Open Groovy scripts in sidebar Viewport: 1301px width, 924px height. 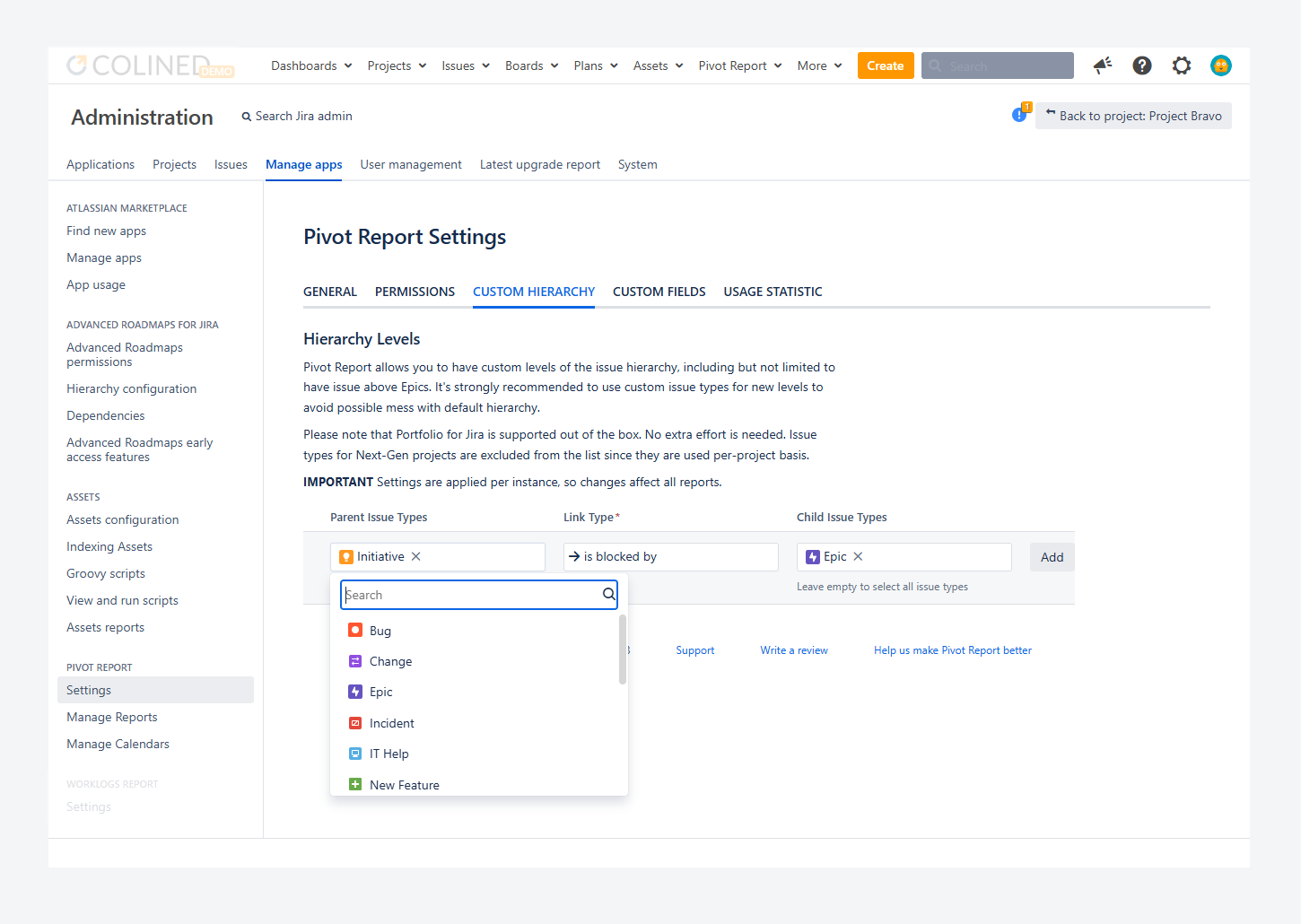pos(106,573)
